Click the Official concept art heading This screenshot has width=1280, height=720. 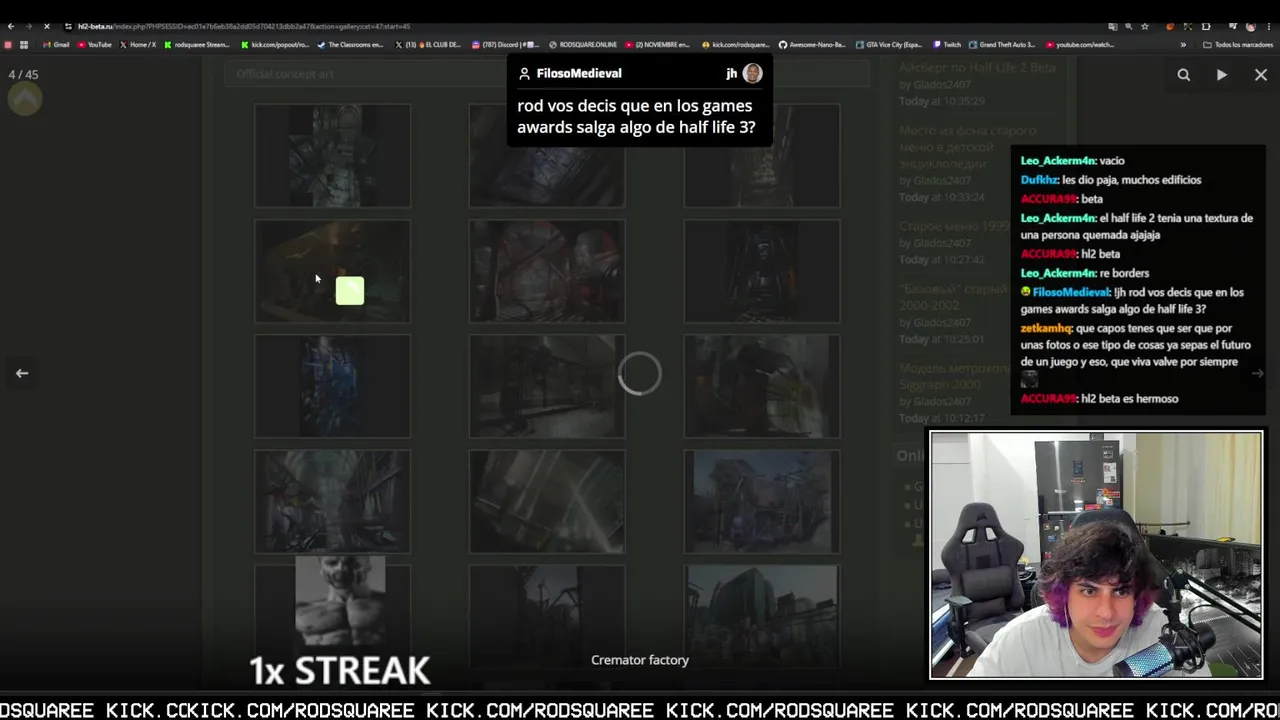tap(285, 74)
